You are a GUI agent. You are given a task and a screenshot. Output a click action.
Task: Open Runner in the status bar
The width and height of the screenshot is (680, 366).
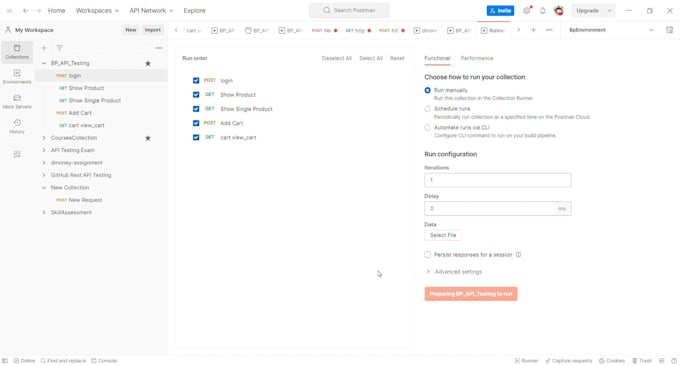click(x=526, y=361)
